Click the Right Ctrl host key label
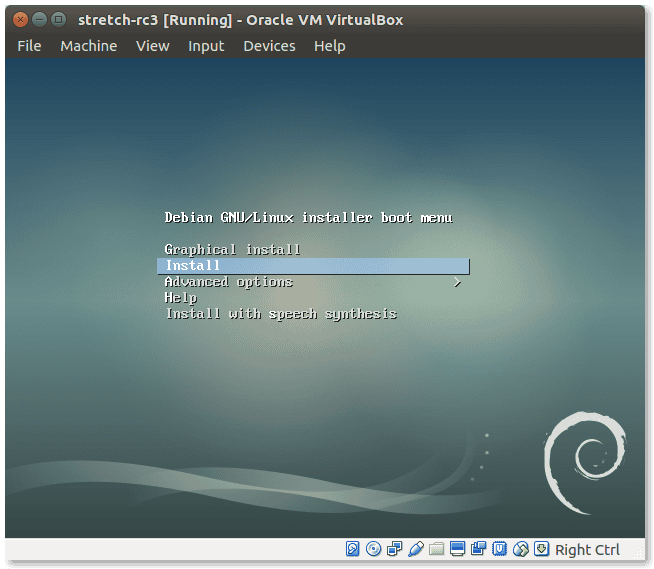The width and height of the screenshot is (654, 569). 587,550
